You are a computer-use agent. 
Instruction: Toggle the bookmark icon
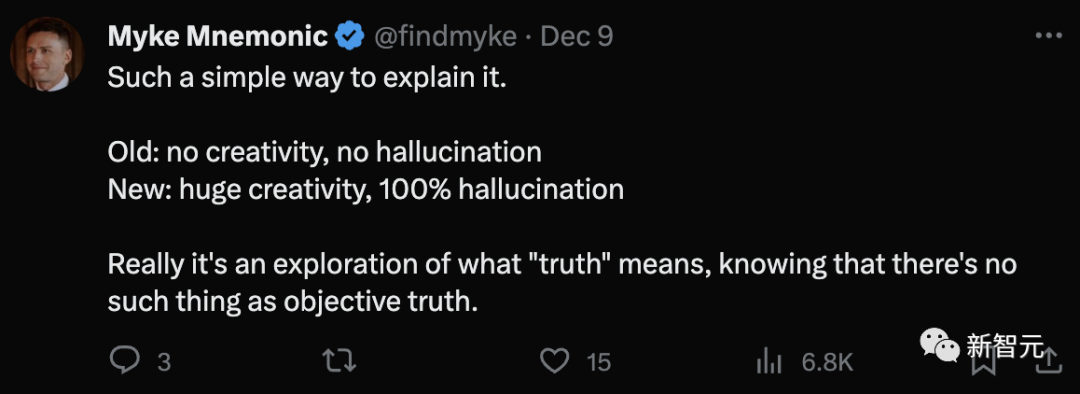click(x=982, y=360)
